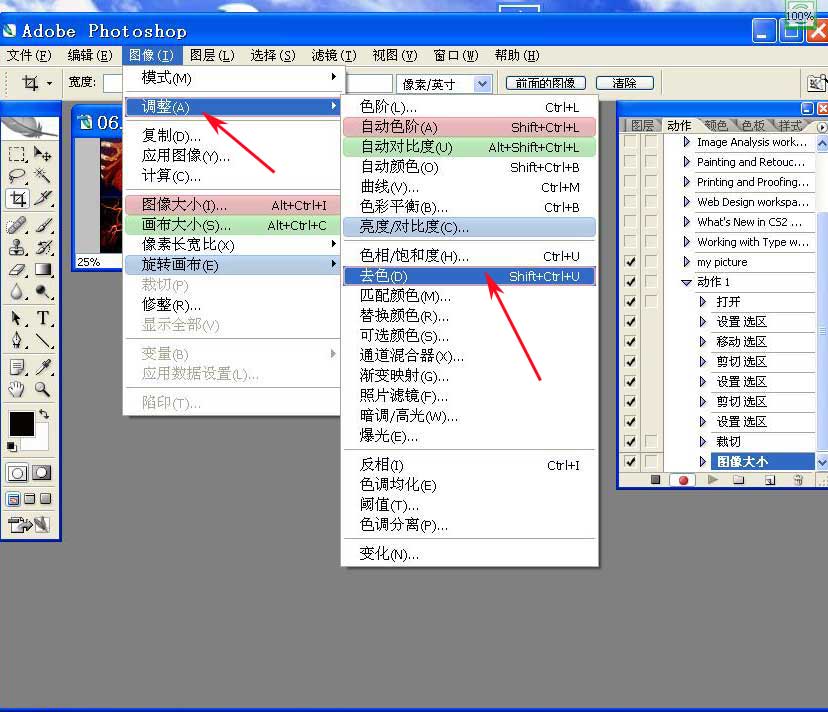The height and width of the screenshot is (712, 828).
Task: Expand the '打开' action step
Action: 703,302
